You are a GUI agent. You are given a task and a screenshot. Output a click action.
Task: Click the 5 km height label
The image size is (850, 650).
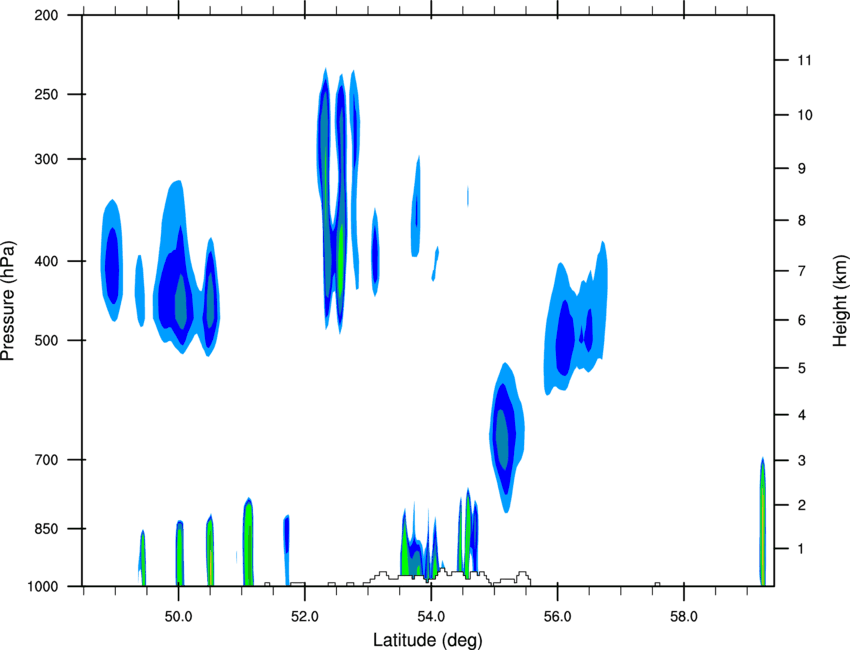[x=801, y=368]
